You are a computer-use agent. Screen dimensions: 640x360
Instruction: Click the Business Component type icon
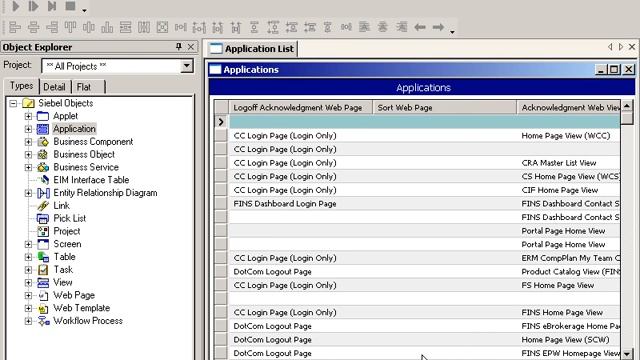click(43, 142)
